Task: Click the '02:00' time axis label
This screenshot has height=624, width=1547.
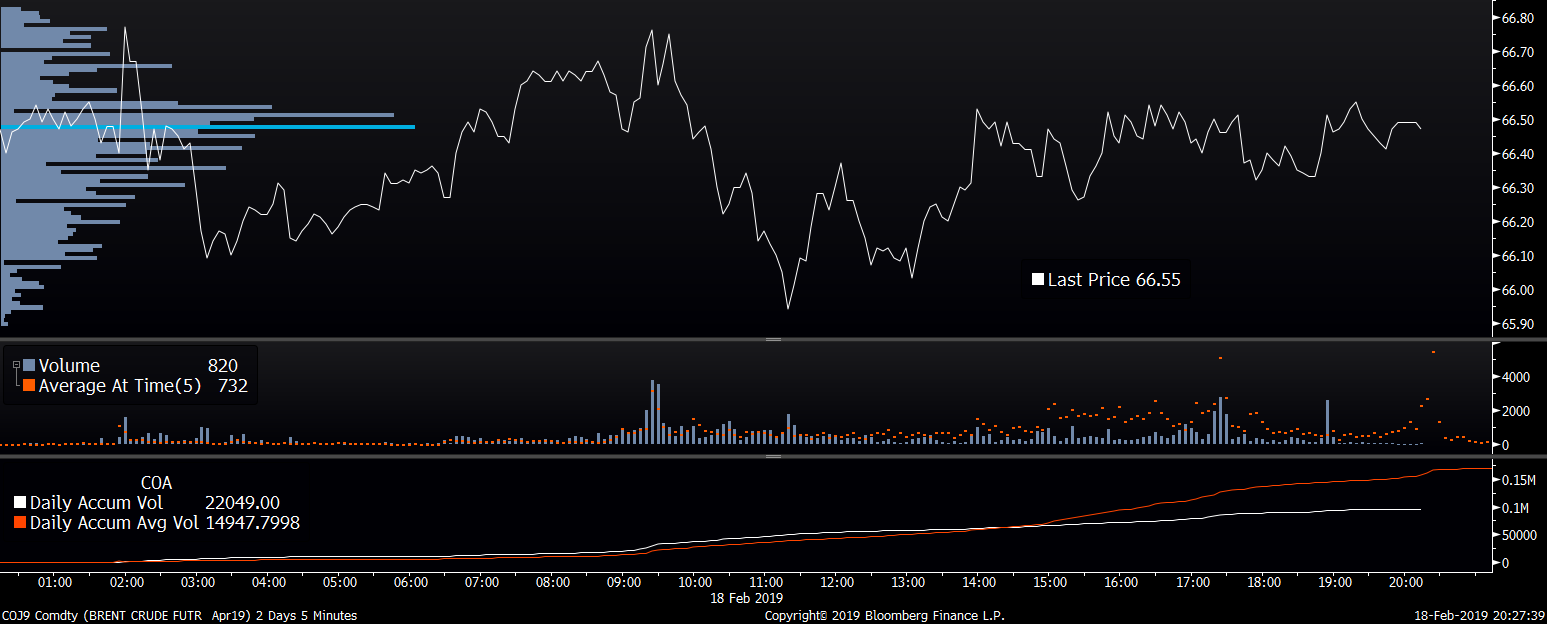Action: pos(127,582)
